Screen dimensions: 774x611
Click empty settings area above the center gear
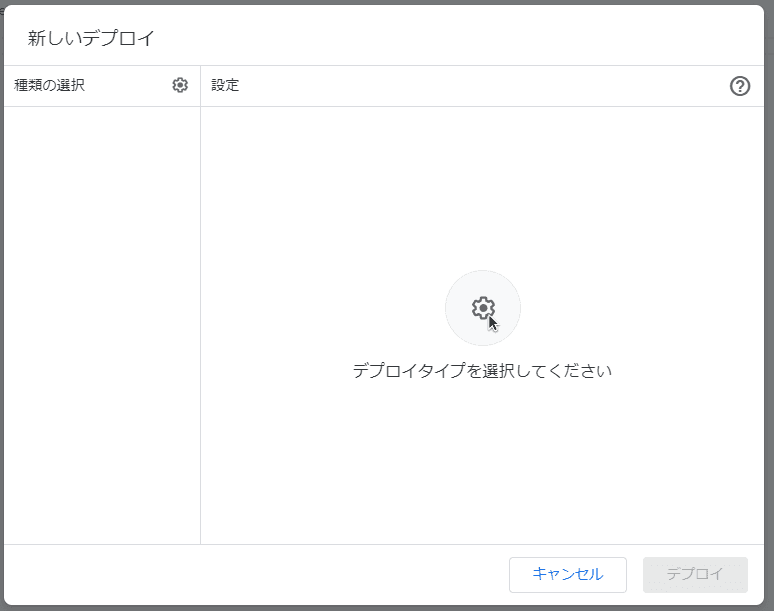pyautogui.click(x=482, y=190)
